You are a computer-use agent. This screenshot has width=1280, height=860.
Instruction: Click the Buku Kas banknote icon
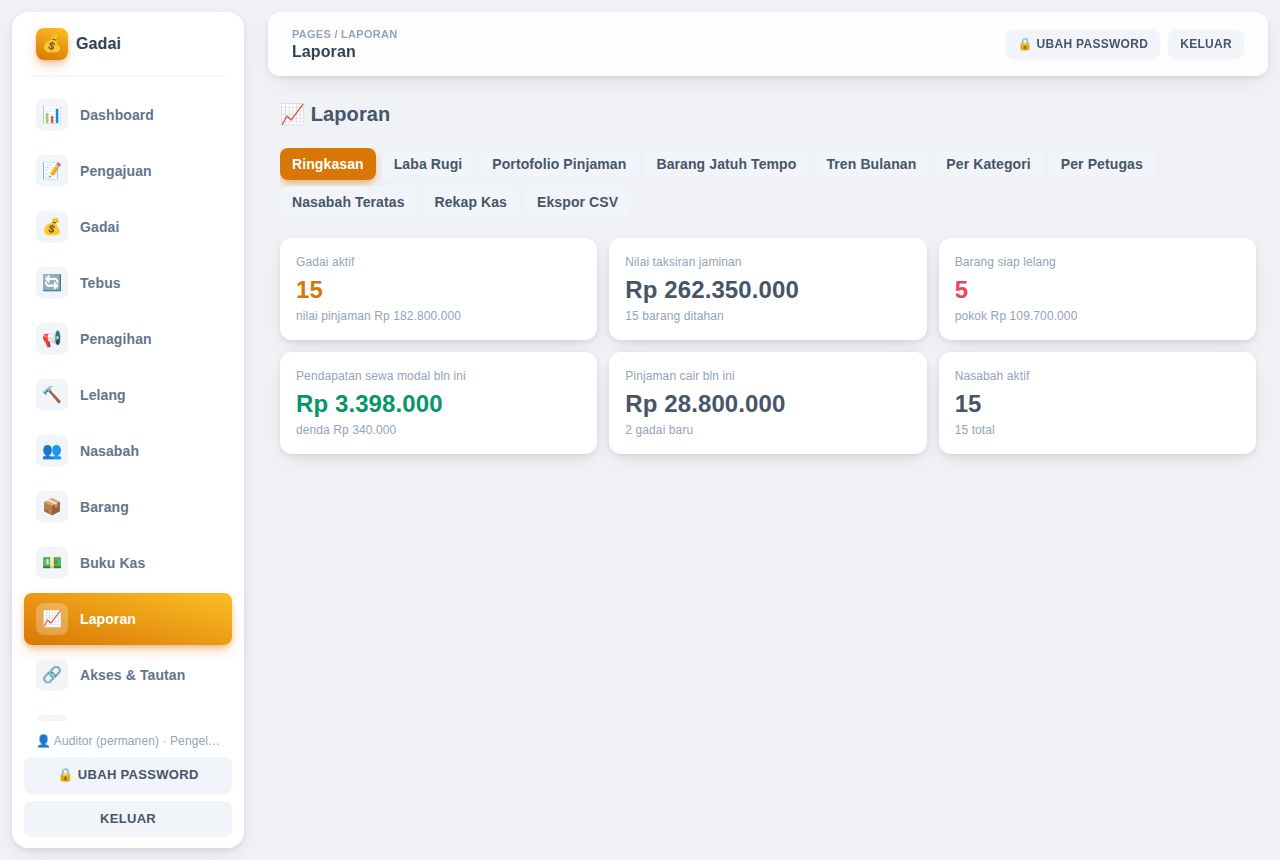pos(52,563)
